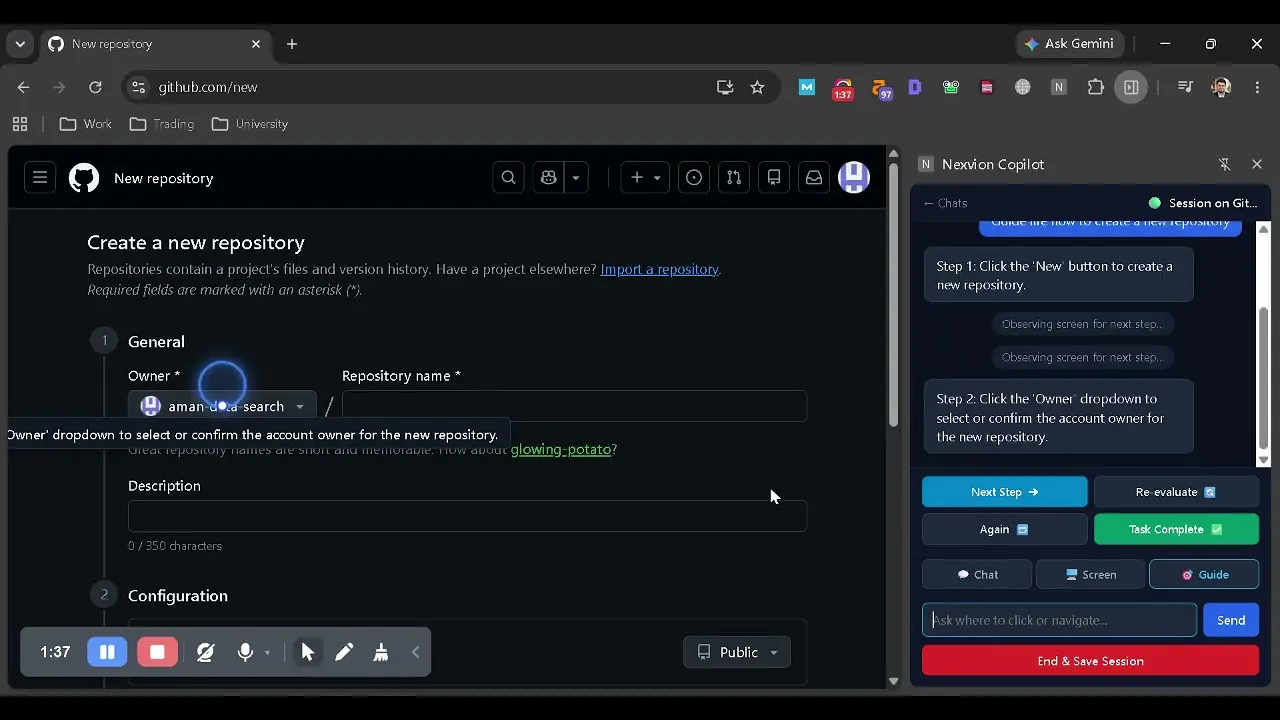View site information icon in address bar
The width and height of the screenshot is (1280, 720).
point(138,87)
